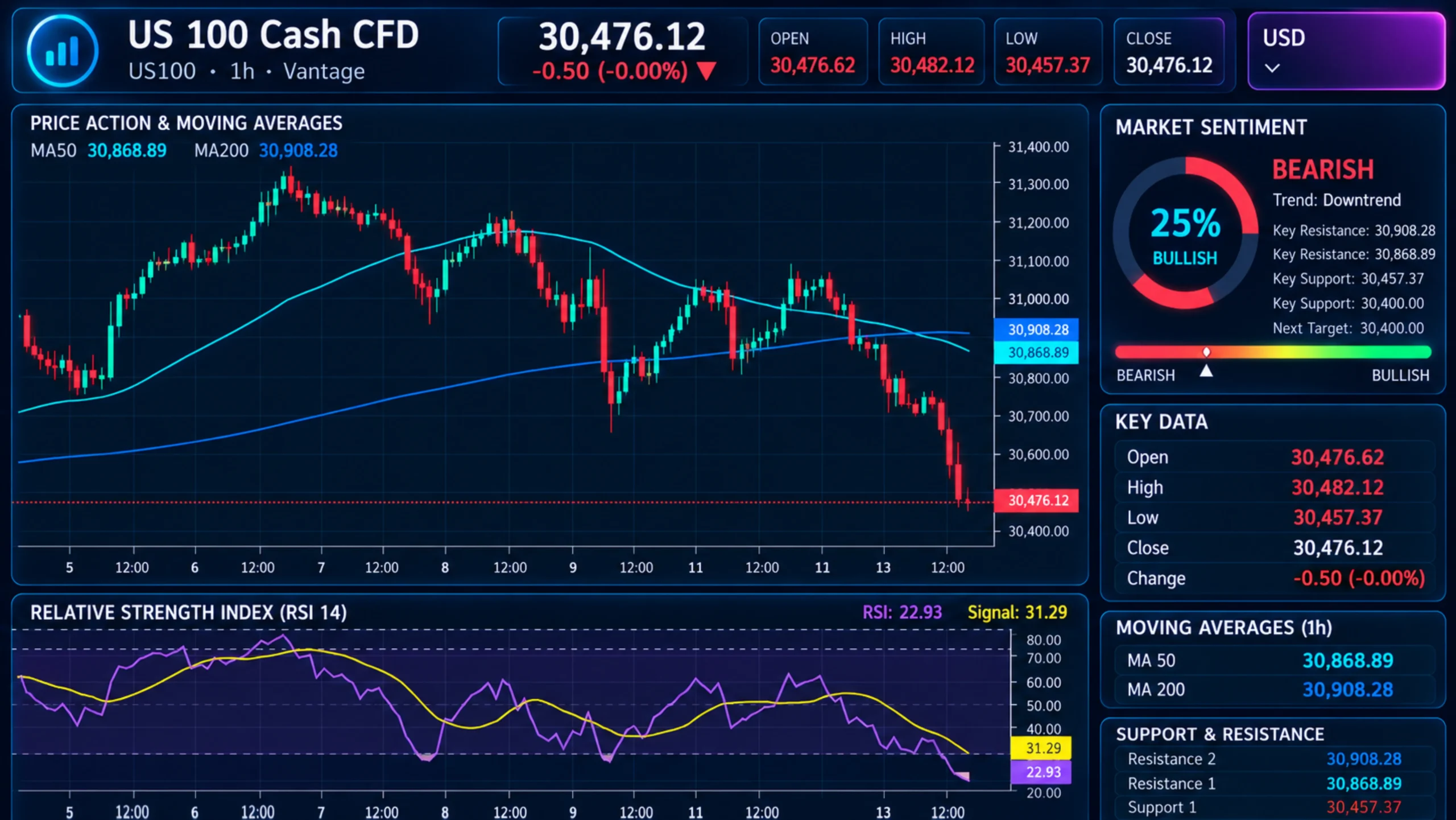Image resolution: width=1456 pixels, height=820 pixels.
Task: Click the CLOSE 30,476.12 header box
Action: click(1169, 51)
